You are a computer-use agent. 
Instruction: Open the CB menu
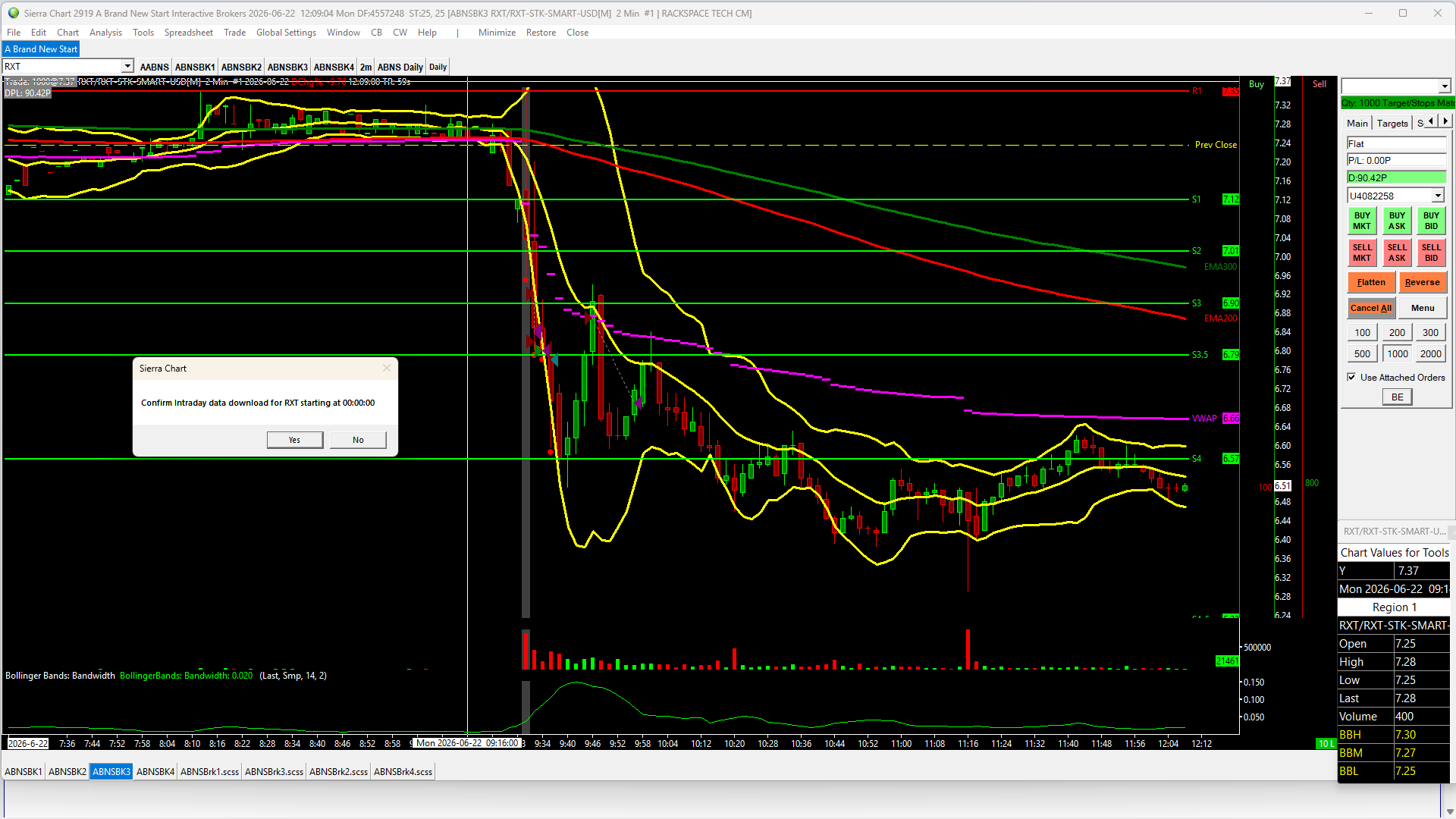pyautogui.click(x=376, y=33)
